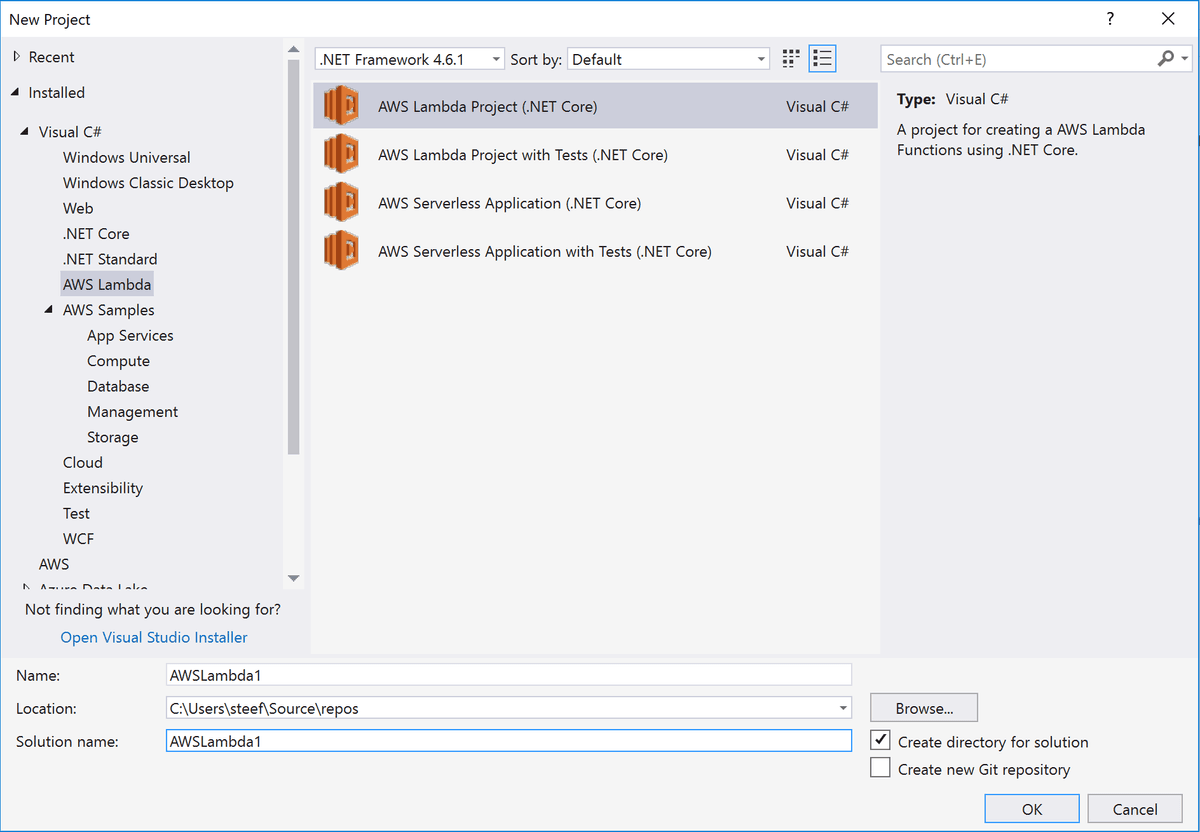
Task: Select the .NET Core category
Action: (96, 233)
